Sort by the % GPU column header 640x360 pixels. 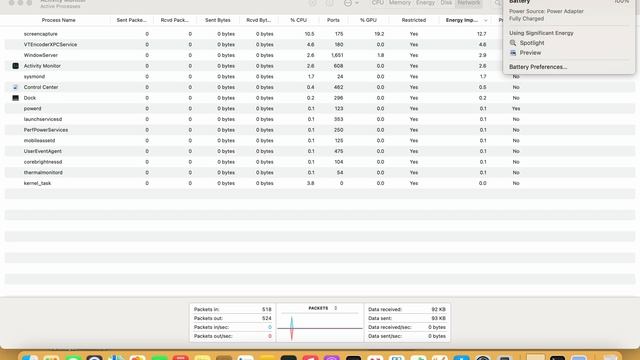(368, 20)
